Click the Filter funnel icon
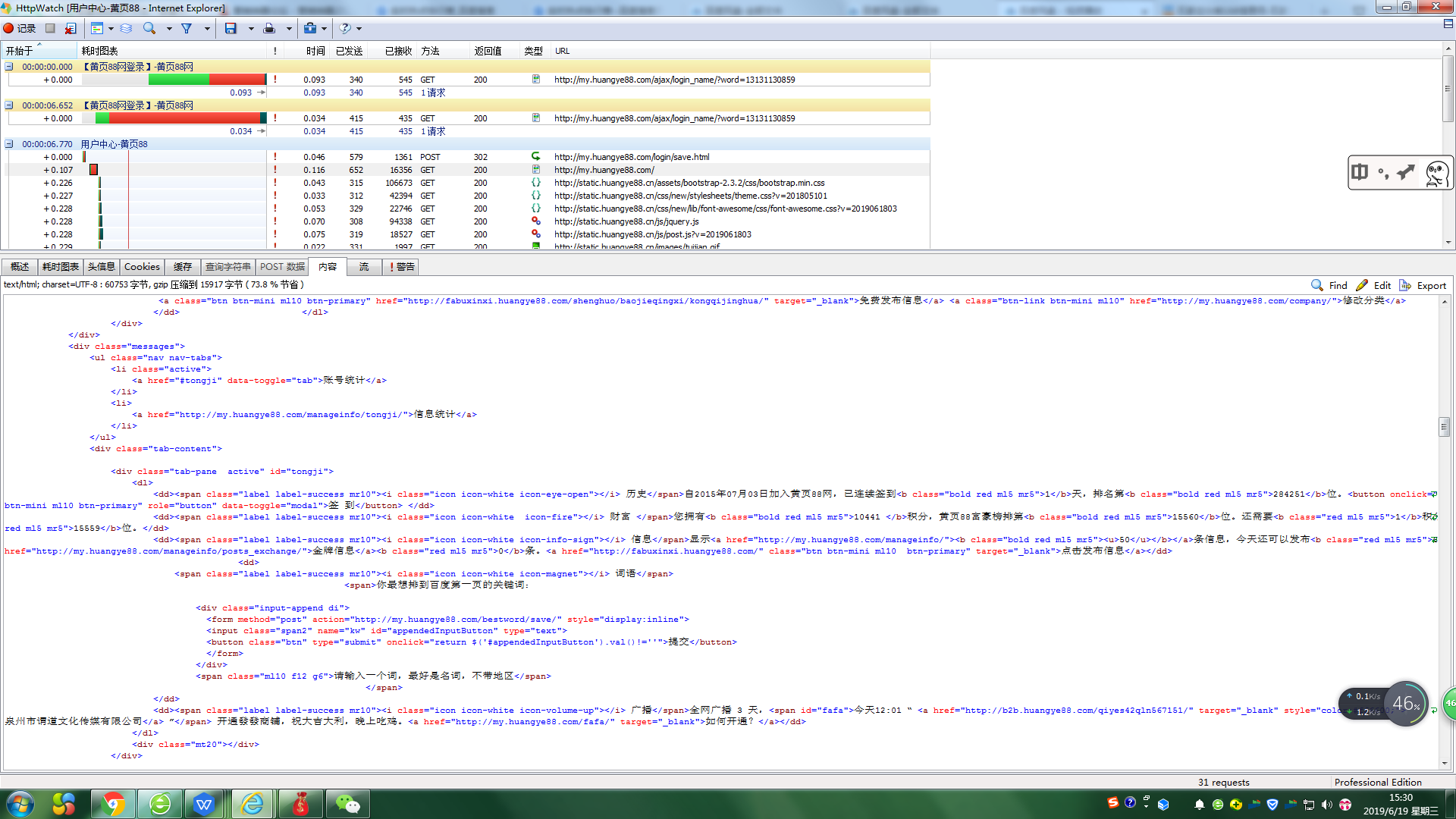1456x819 pixels. [x=187, y=28]
